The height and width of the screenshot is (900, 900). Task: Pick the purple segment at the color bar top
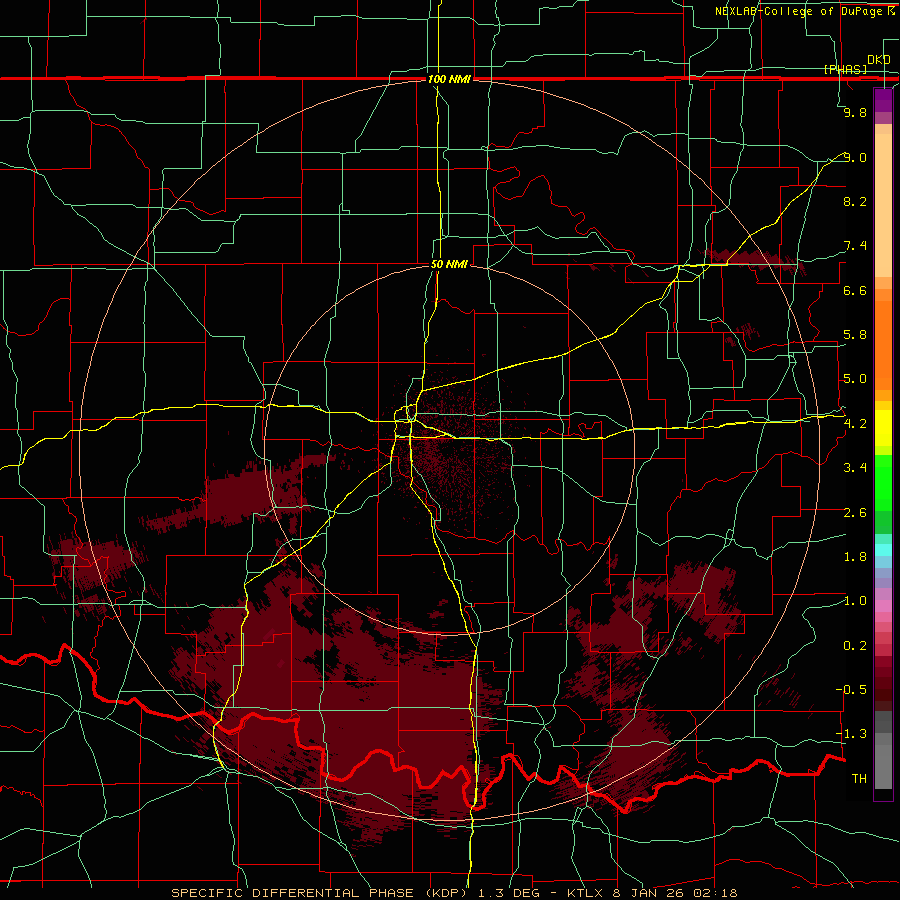click(x=883, y=100)
